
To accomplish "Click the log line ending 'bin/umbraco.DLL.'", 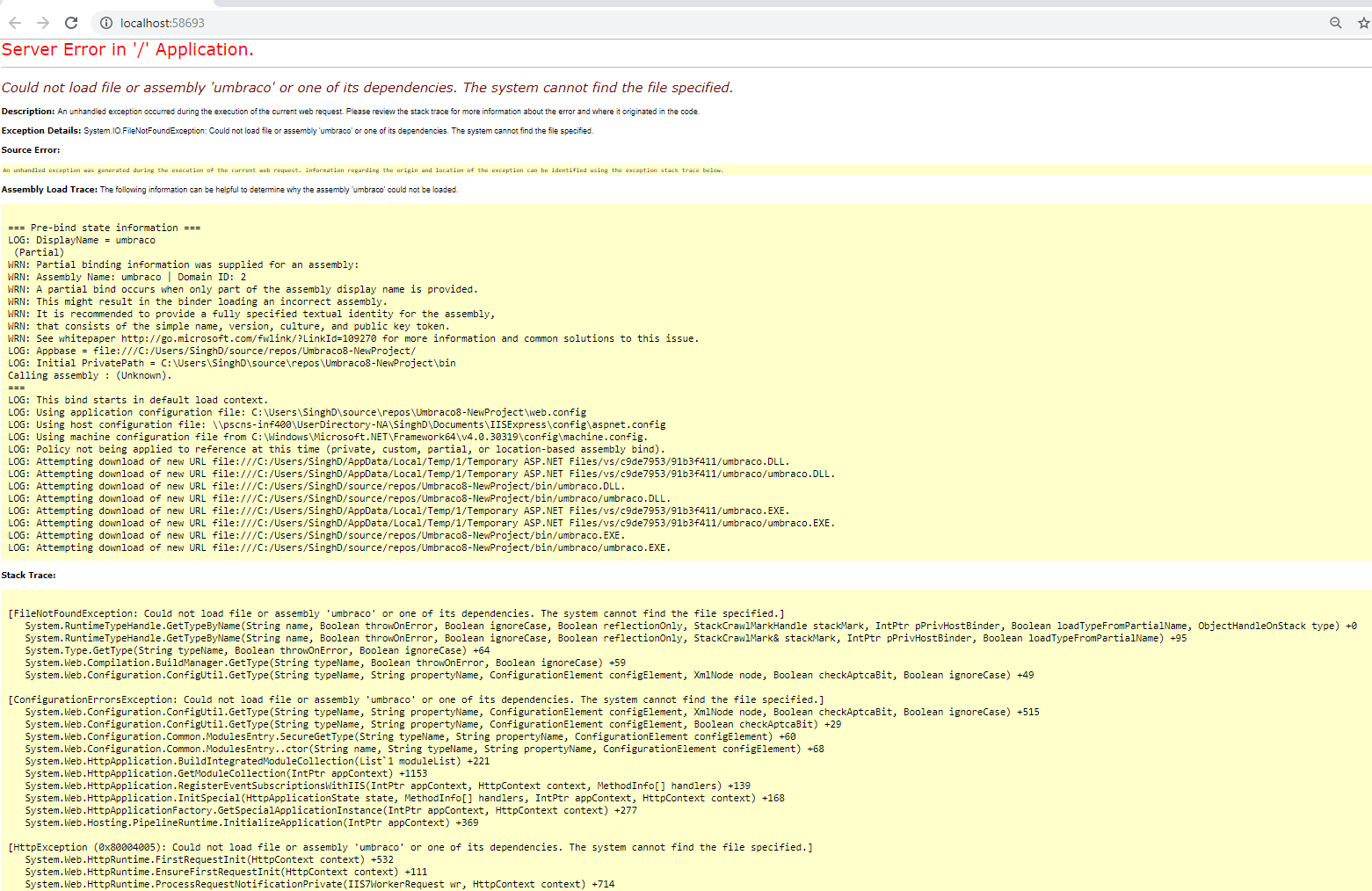I will [316, 486].
